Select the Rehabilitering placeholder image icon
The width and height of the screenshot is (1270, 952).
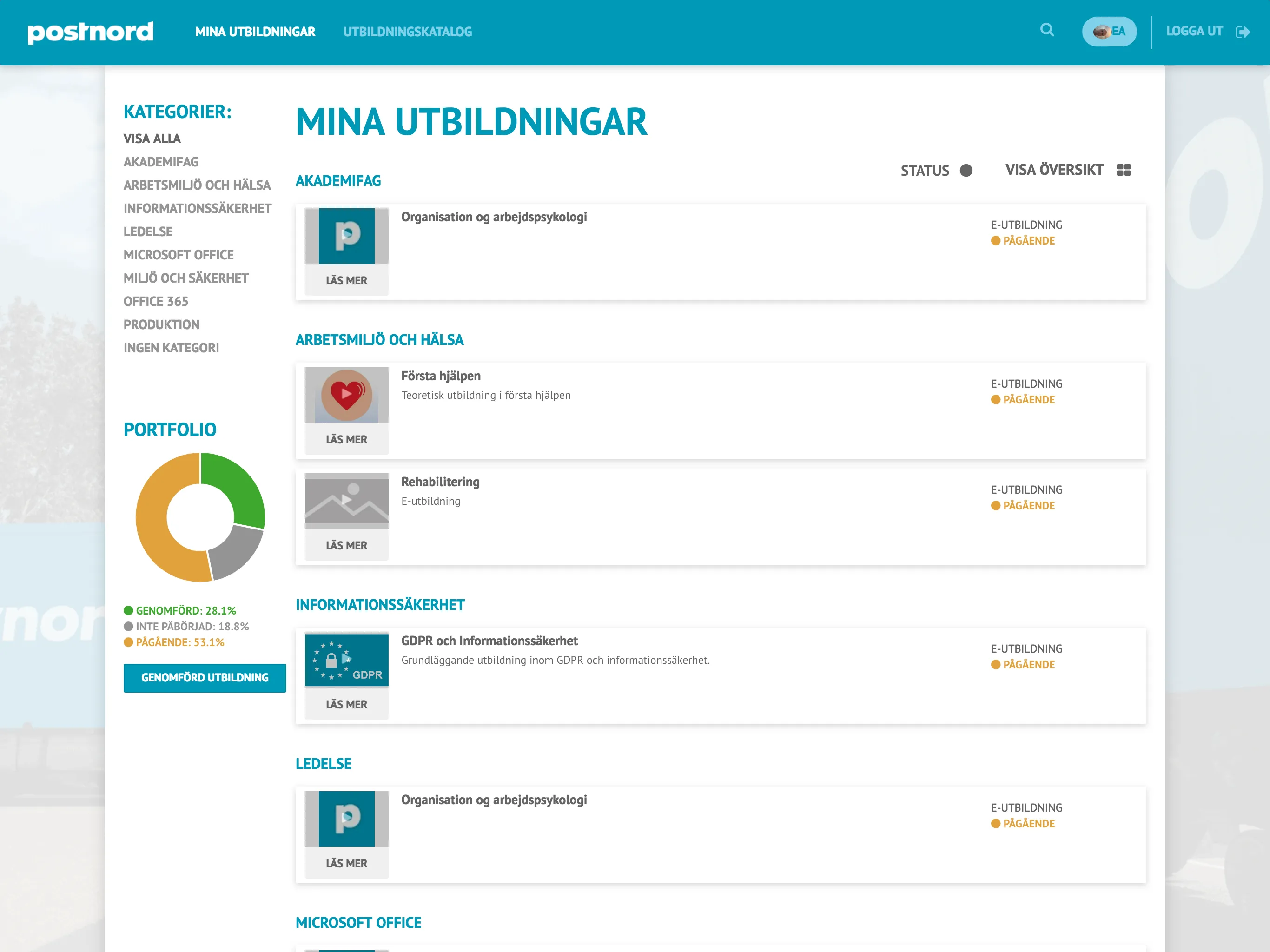click(346, 500)
